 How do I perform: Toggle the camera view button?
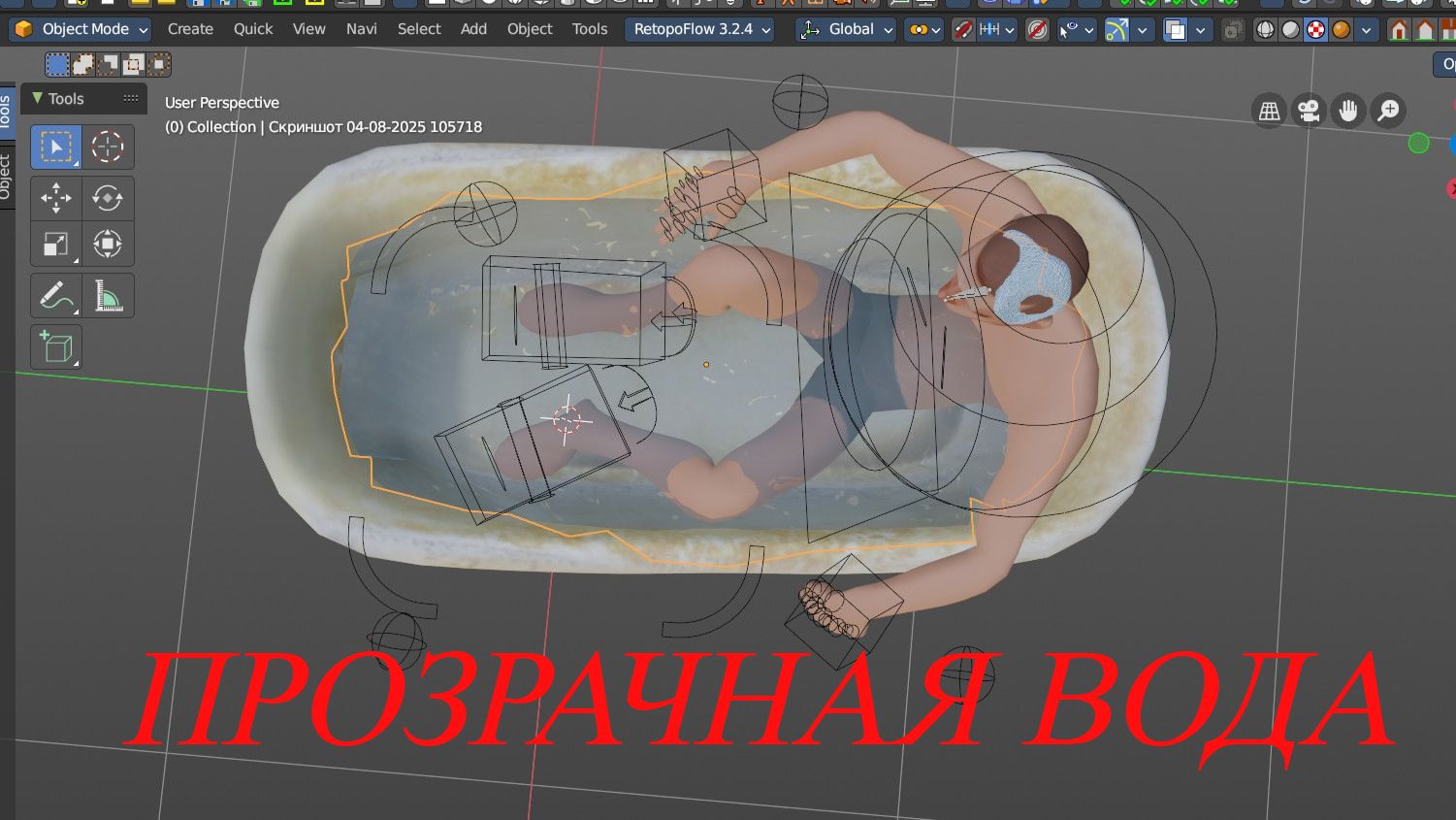click(x=1309, y=111)
